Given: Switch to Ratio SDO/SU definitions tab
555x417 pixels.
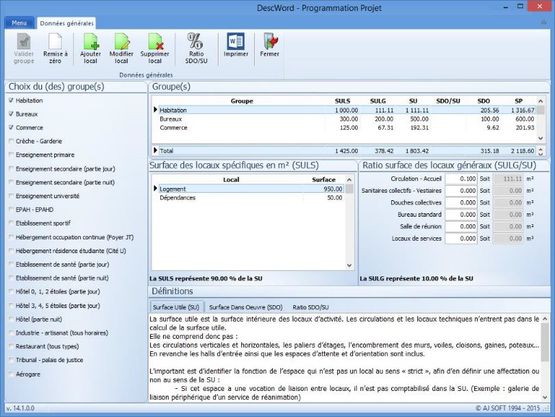Looking at the screenshot, I should (x=310, y=307).
